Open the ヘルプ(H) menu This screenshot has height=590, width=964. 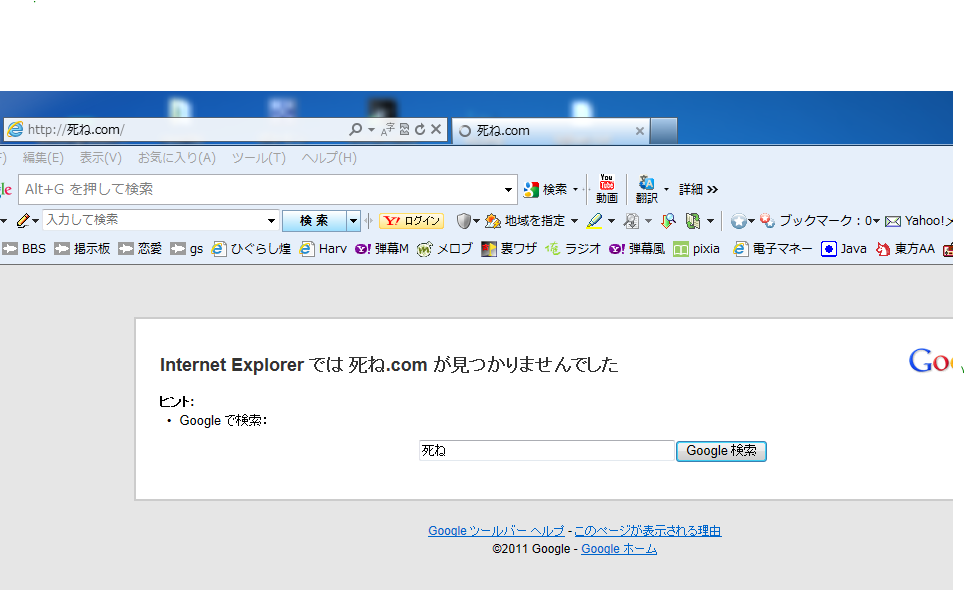[x=329, y=158]
